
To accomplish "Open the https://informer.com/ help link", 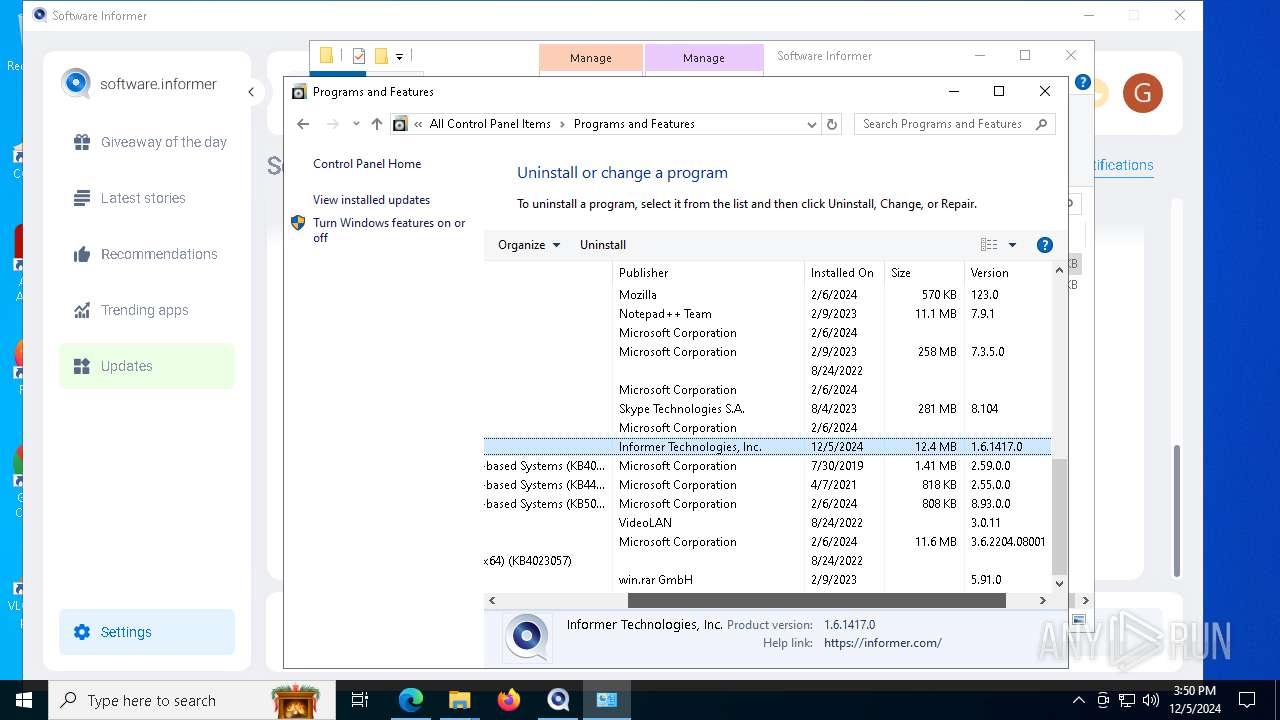I will click(882, 643).
